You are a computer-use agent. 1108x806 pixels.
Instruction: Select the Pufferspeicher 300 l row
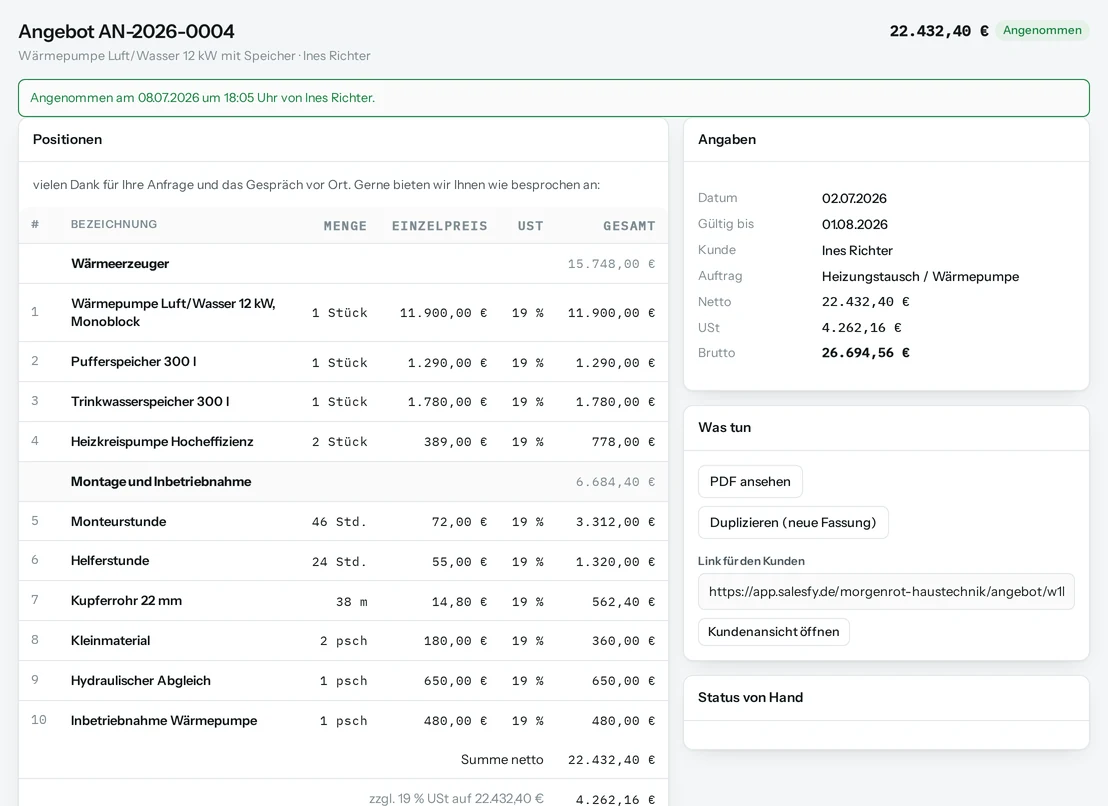pos(343,362)
